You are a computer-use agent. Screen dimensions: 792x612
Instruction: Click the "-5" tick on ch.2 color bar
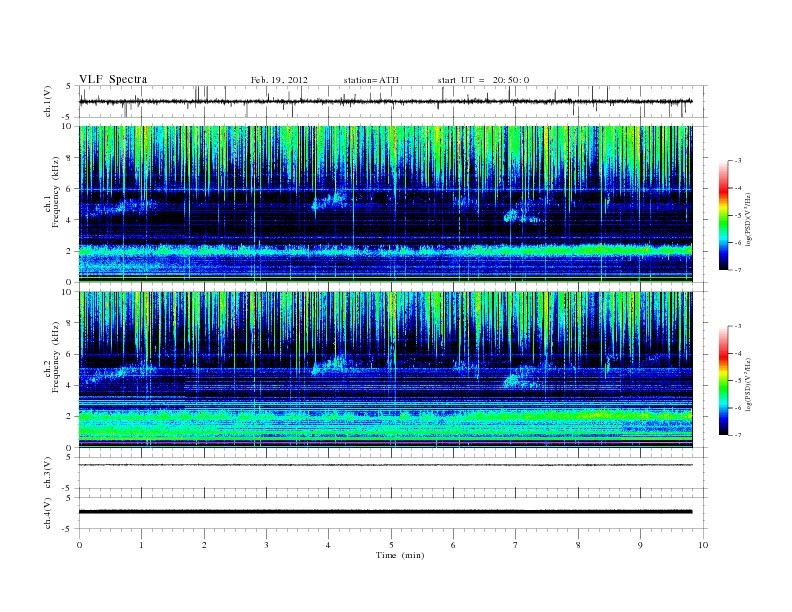tap(737, 381)
